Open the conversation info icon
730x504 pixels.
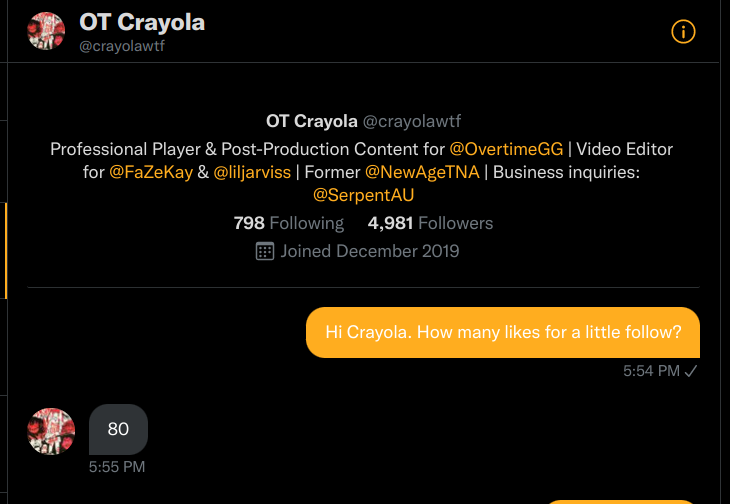[x=682, y=32]
